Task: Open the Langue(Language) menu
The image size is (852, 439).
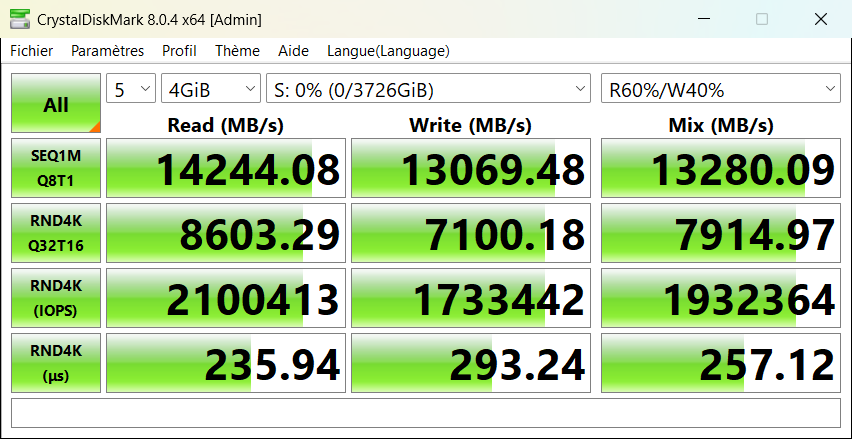Action: coord(388,51)
